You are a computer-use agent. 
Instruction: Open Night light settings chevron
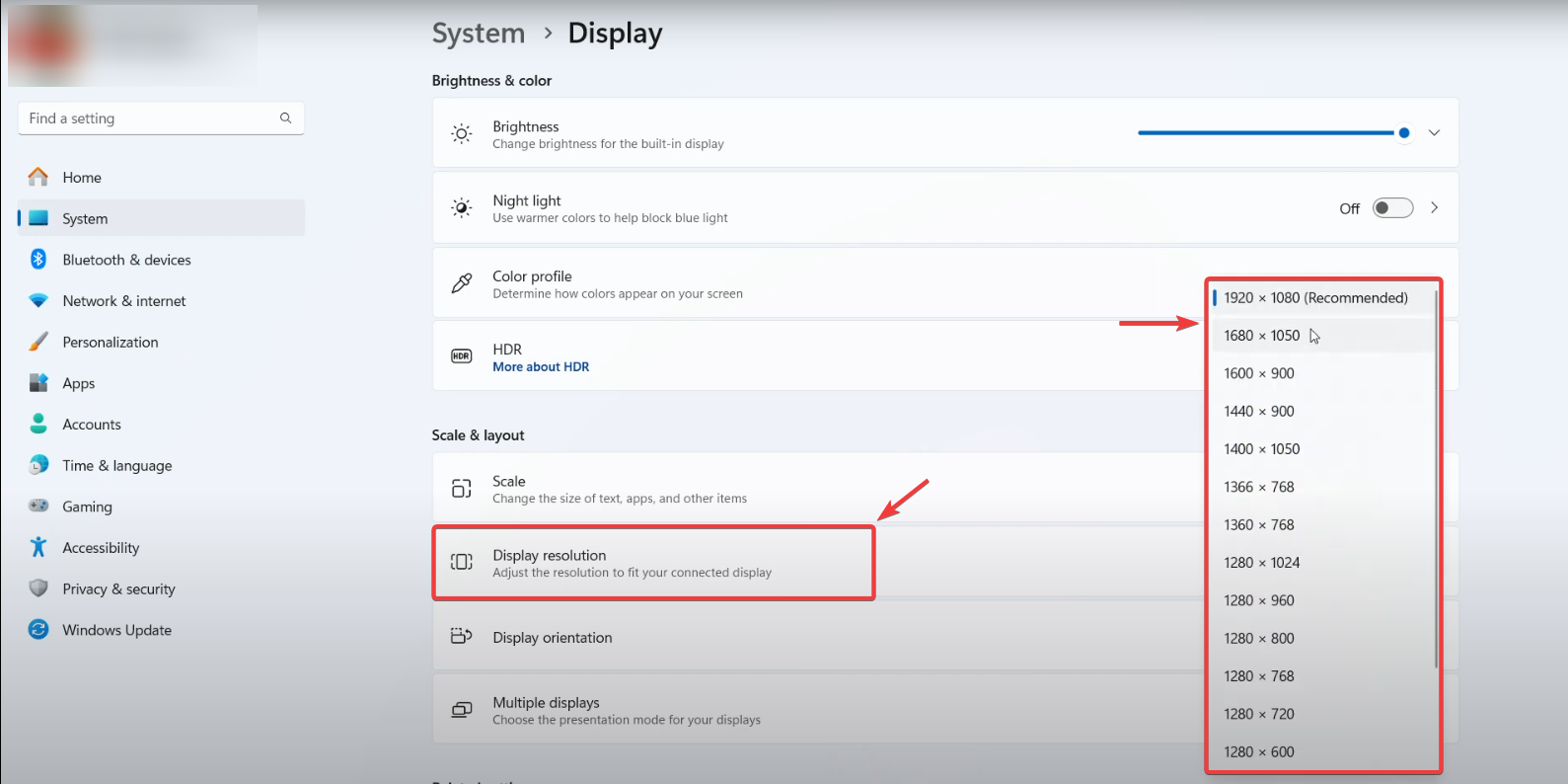tap(1434, 208)
